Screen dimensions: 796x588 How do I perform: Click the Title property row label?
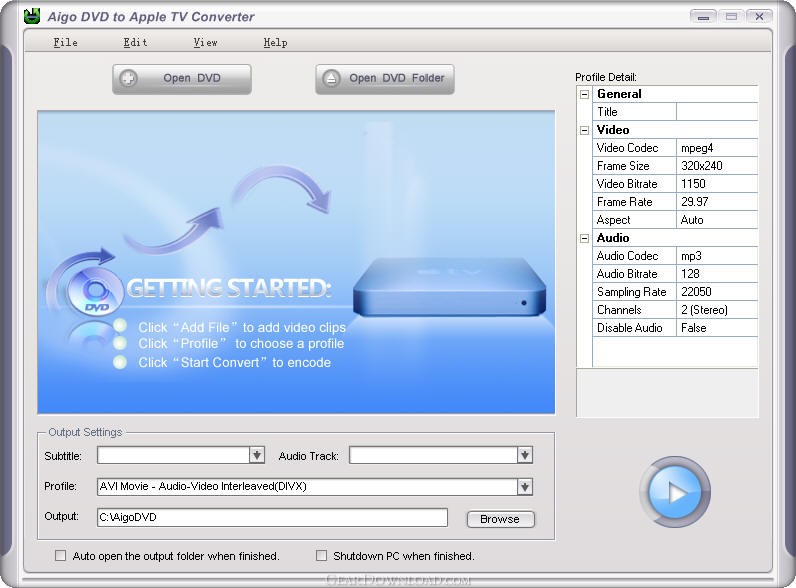(634, 112)
